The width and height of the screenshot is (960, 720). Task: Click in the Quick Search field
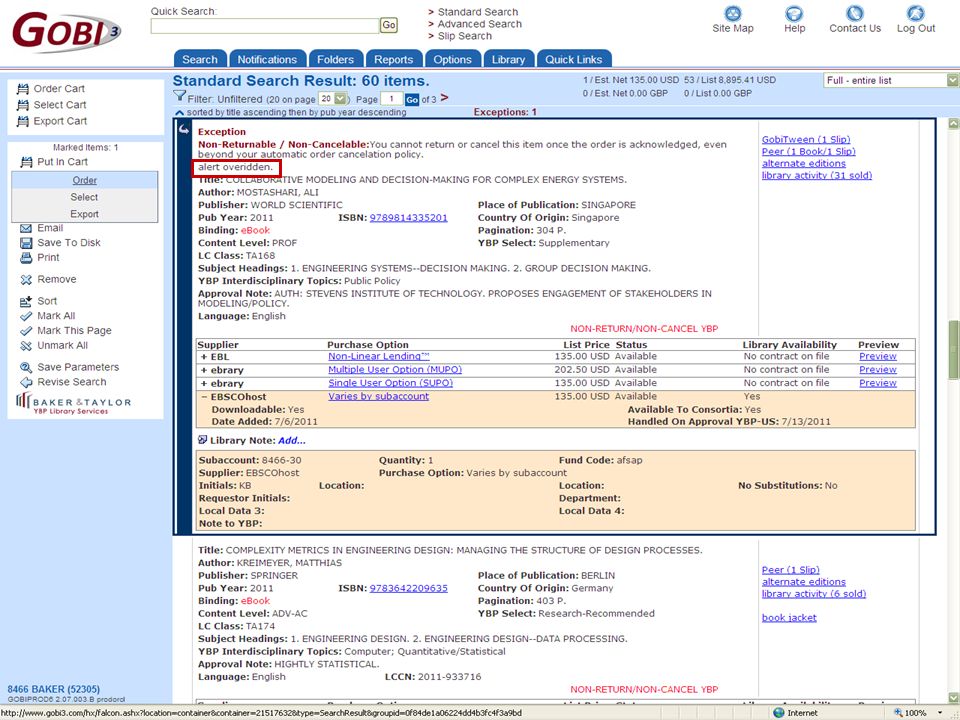[265, 26]
